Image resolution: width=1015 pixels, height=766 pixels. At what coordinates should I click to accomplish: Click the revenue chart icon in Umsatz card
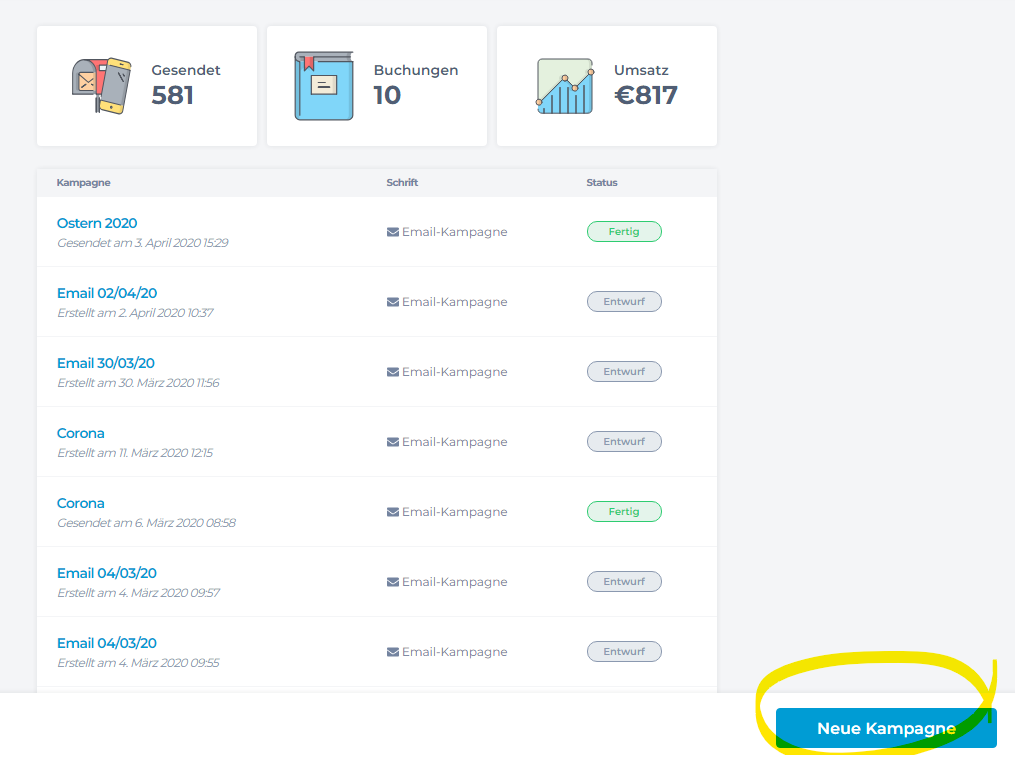564,86
